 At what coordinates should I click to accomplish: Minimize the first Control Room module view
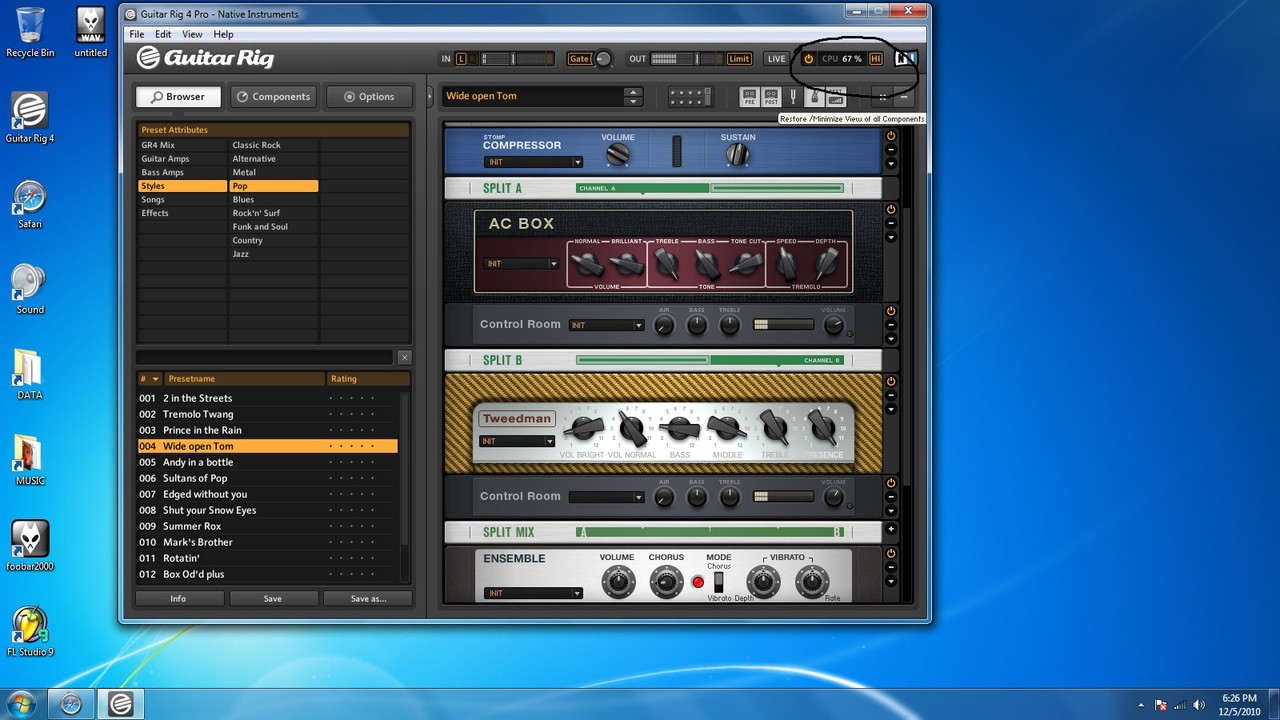point(891,325)
